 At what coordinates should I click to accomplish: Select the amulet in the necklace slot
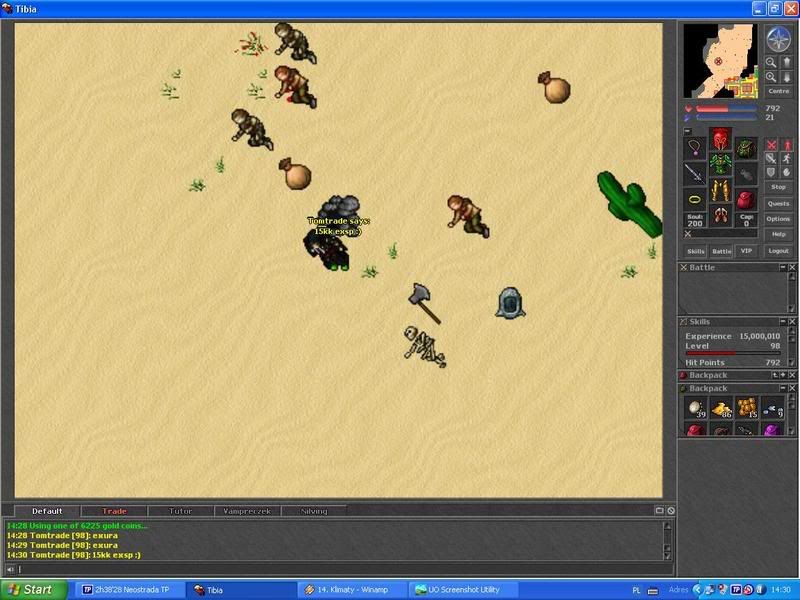point(694,148)
